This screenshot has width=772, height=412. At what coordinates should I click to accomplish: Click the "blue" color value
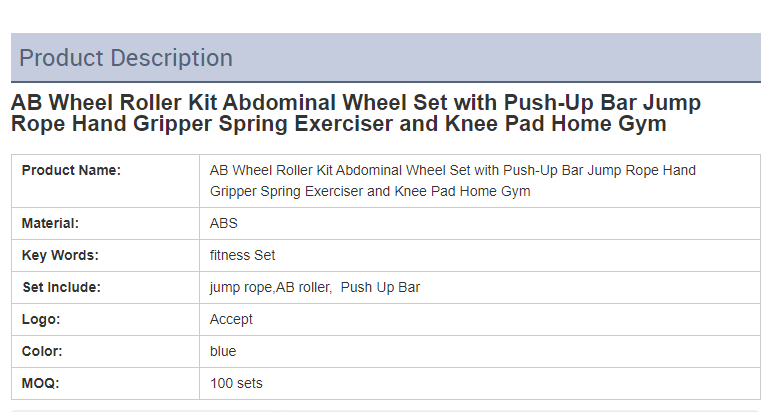click(223, 351)
